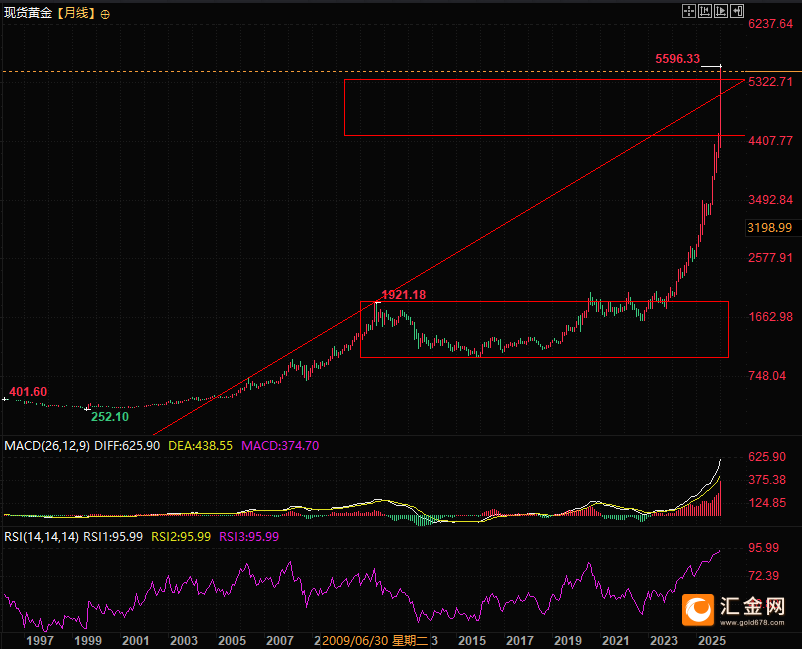Click the RSI1:95.99 value
The image size is (802, 649).
113,537
